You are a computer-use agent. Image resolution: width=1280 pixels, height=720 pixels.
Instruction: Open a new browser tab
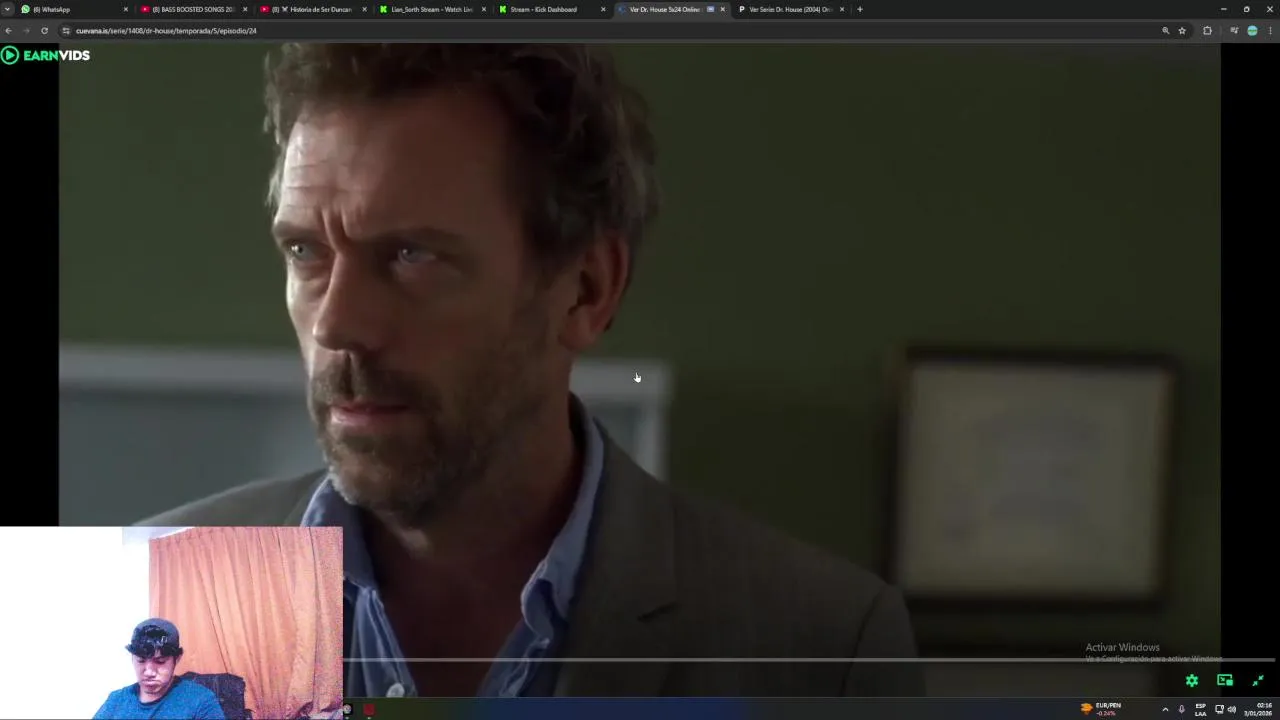(x=860, y=9)
